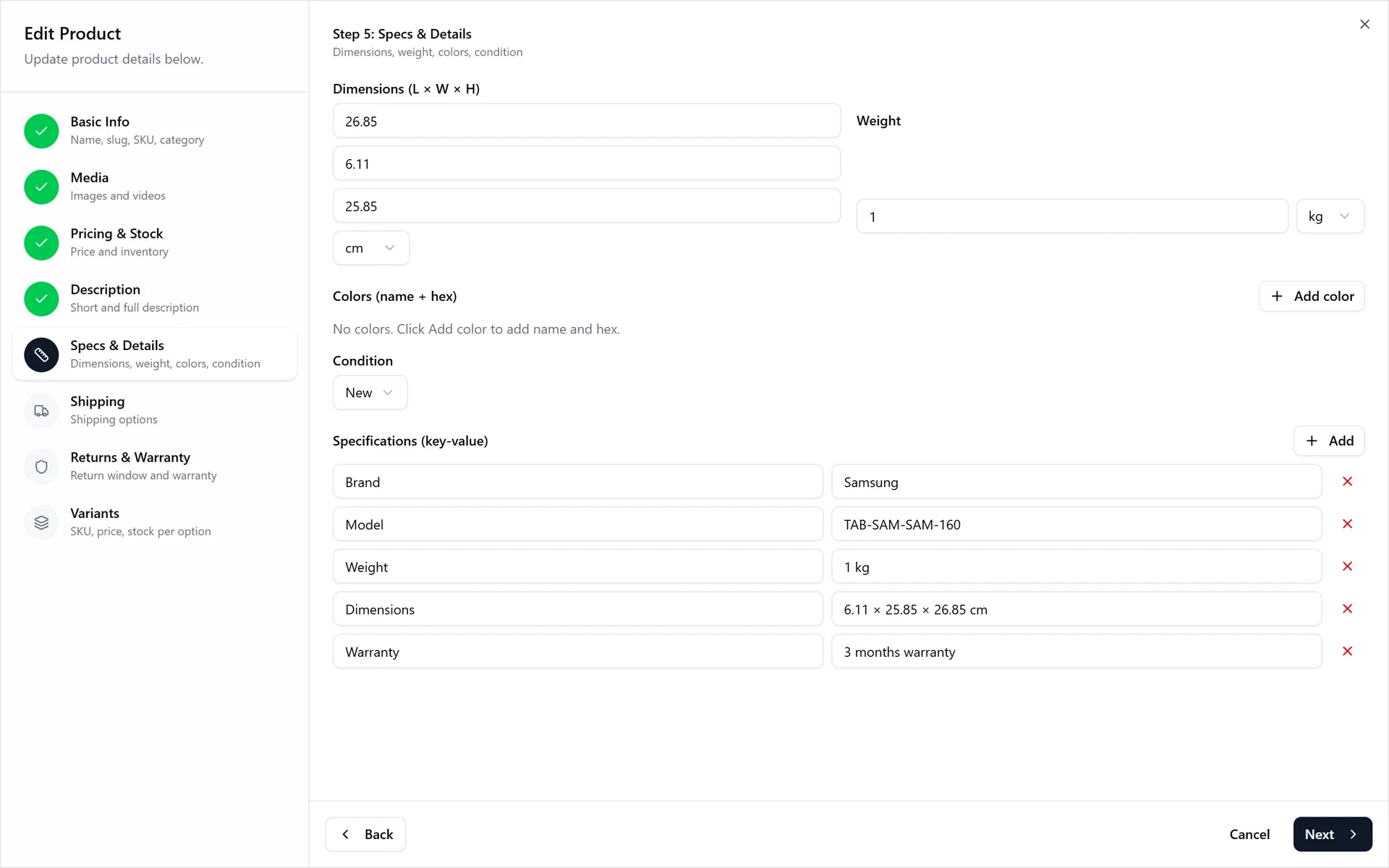
Task: Delete the Dimensions specification row
Action: coord(1347,609)
